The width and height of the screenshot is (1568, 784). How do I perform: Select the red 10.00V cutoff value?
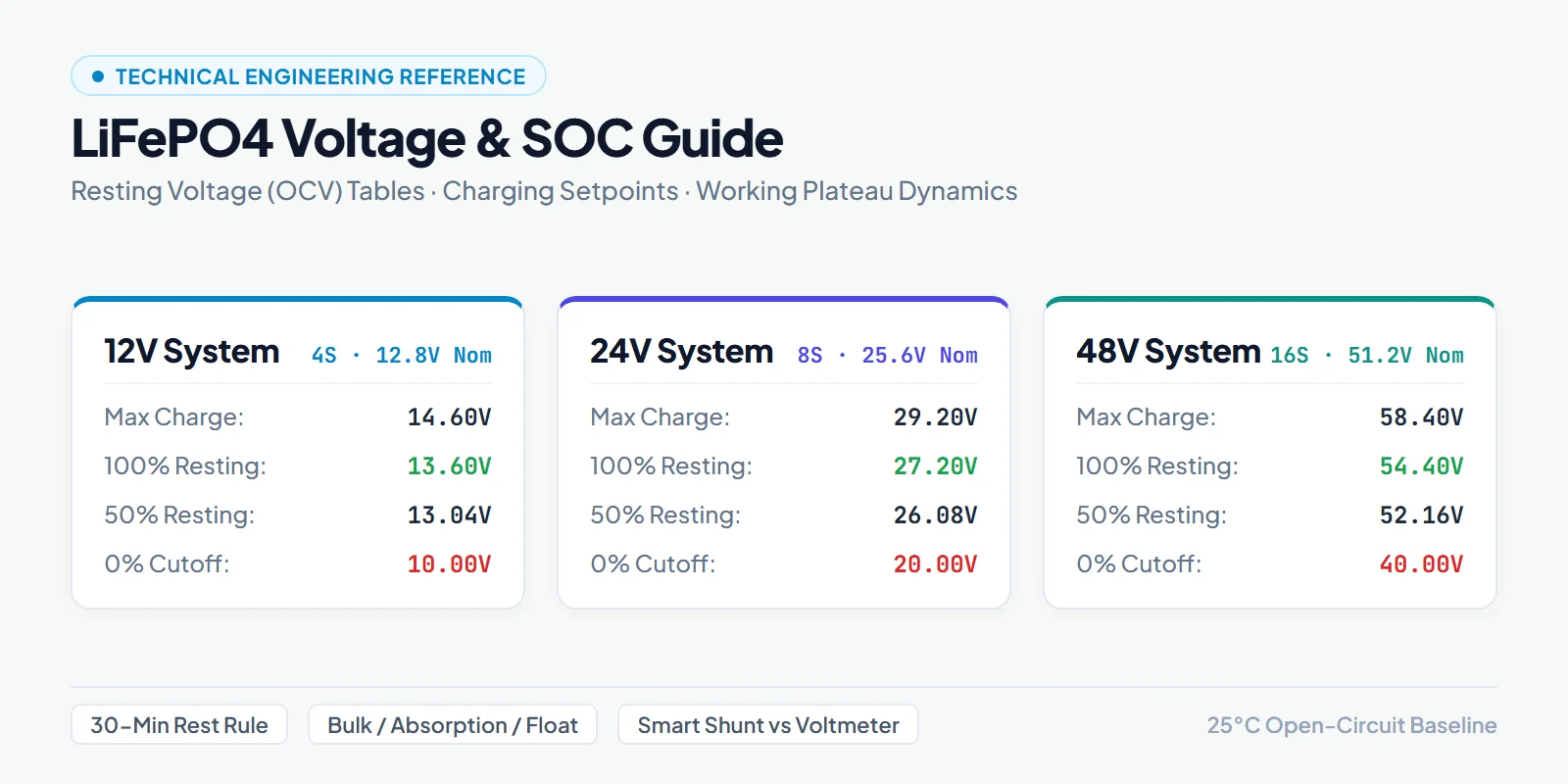(449, 564)
